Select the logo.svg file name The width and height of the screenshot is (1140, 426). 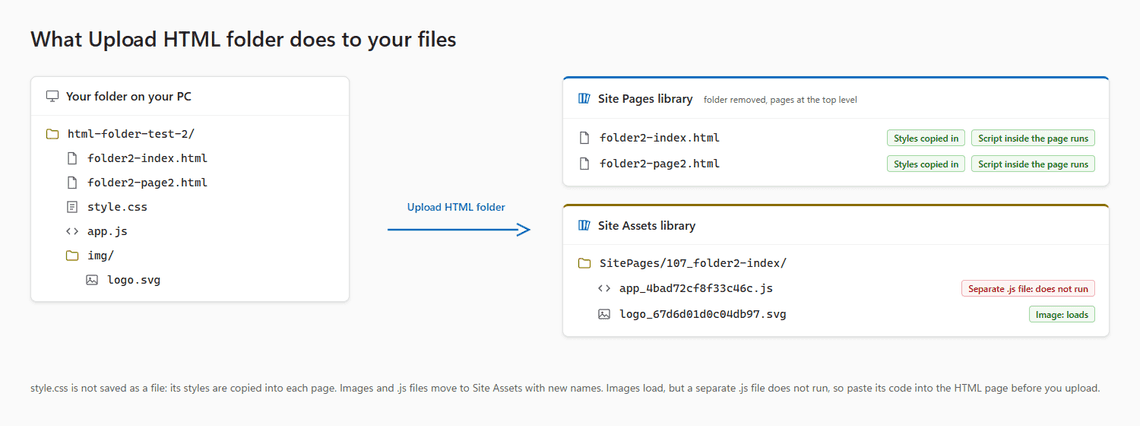point(134,279)
